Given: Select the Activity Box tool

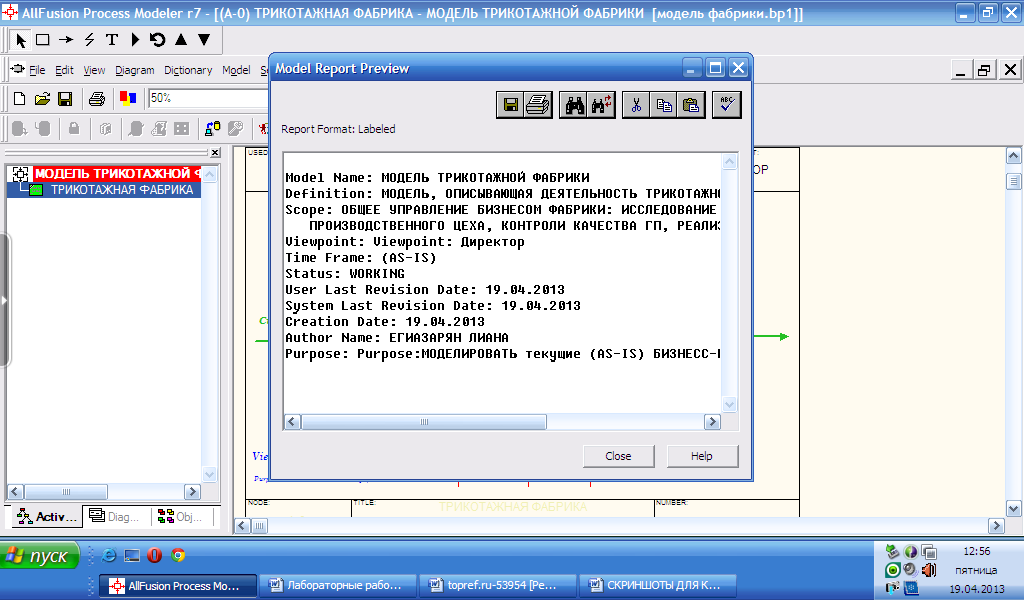Looking at the screenshot, I should coord(43,40).
